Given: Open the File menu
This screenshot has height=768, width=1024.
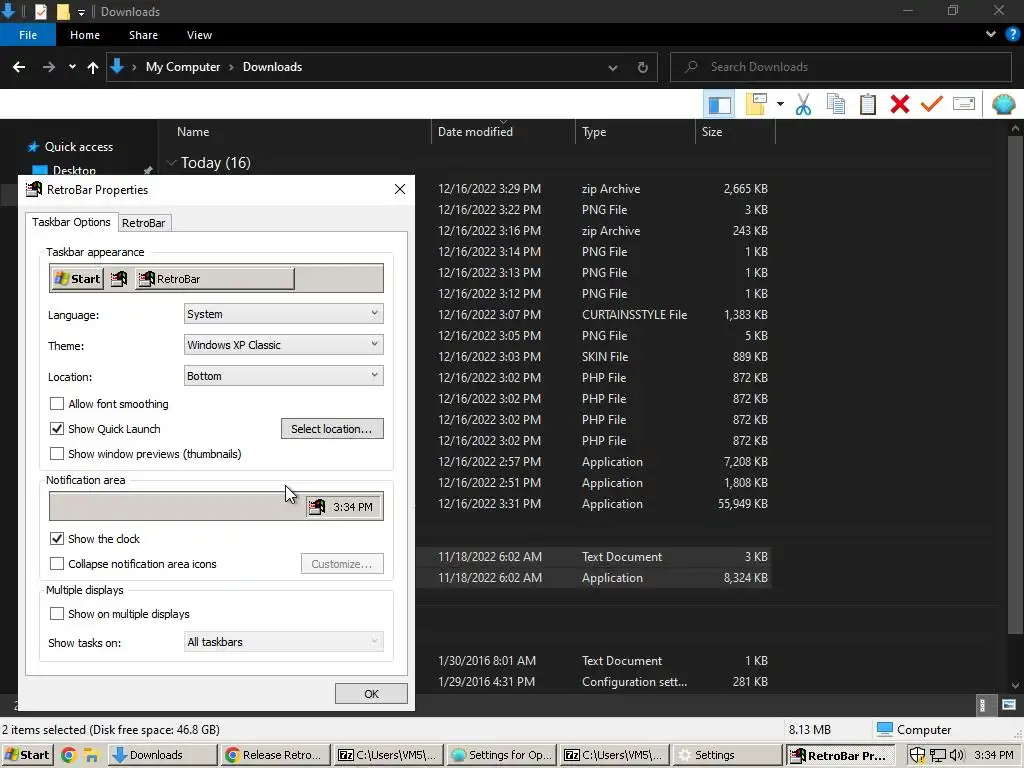Looking at the screenshot, I should 28,35.
